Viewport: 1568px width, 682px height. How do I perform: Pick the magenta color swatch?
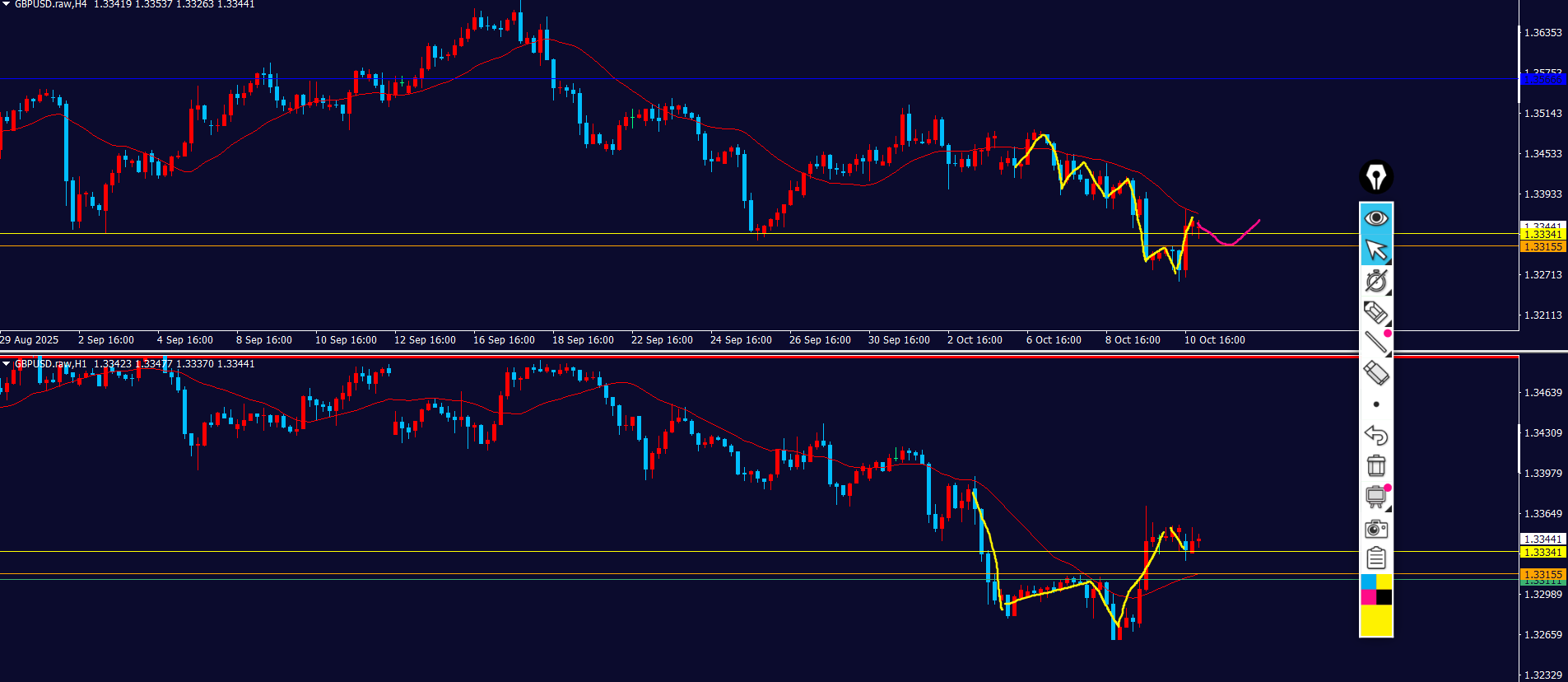(1368, 597)
